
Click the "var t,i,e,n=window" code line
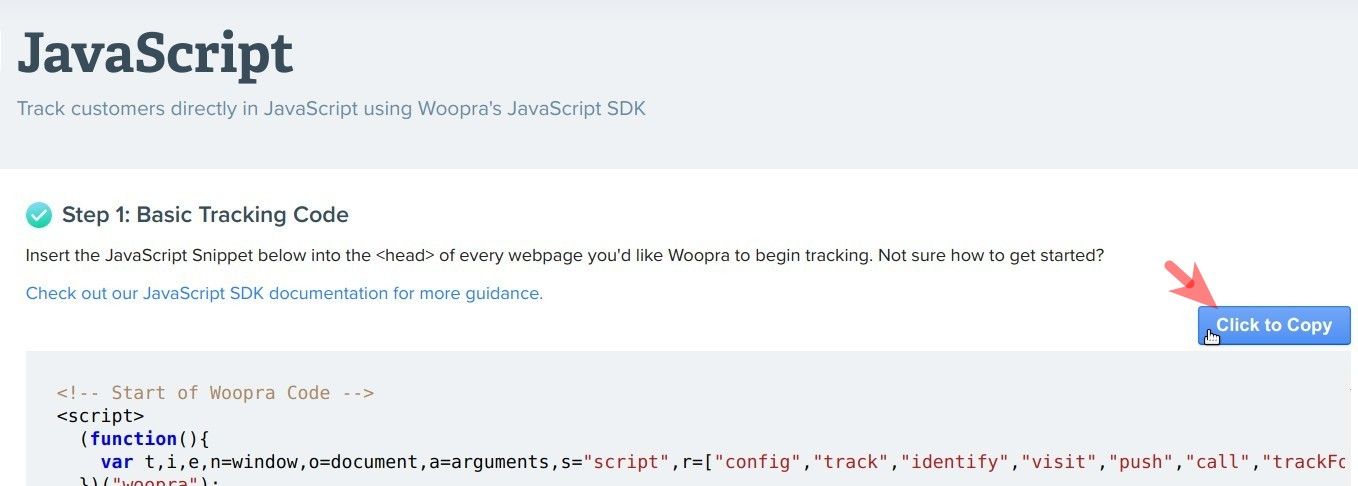tap(725, 462)
